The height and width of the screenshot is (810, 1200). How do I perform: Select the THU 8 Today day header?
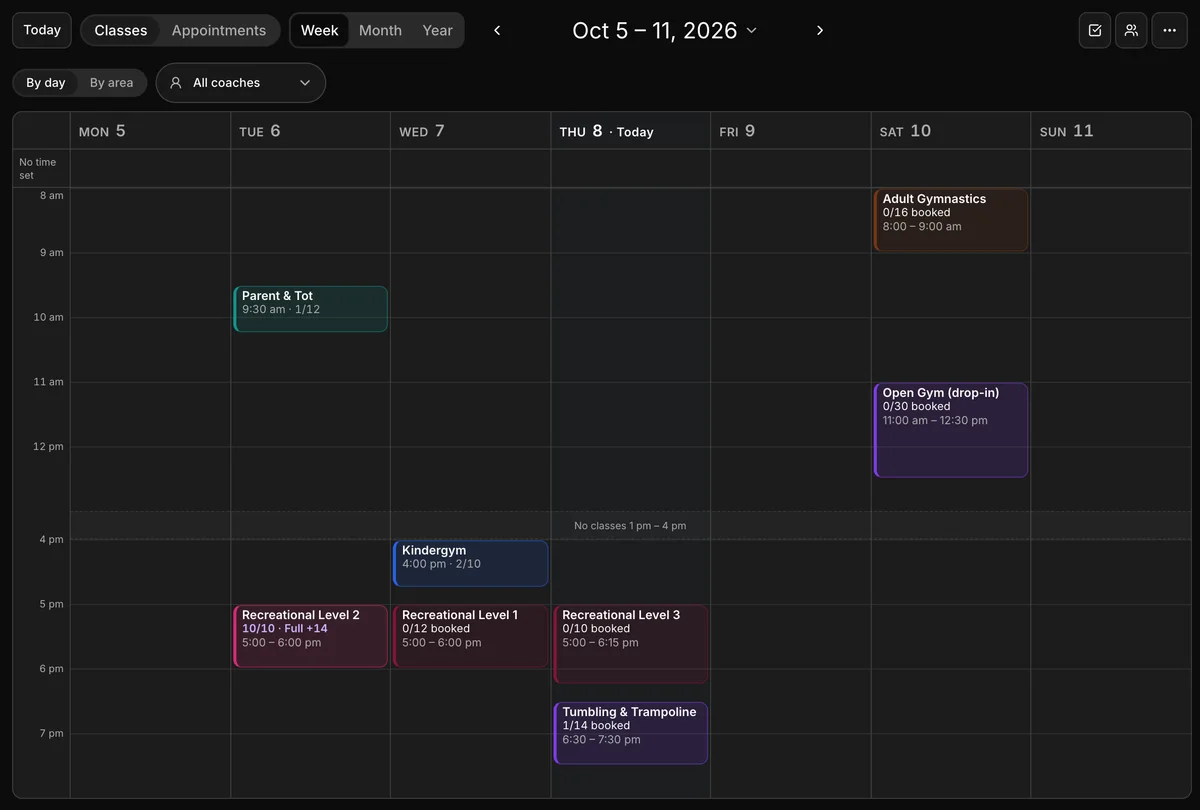pyautogui.click(x=630, y=131)
